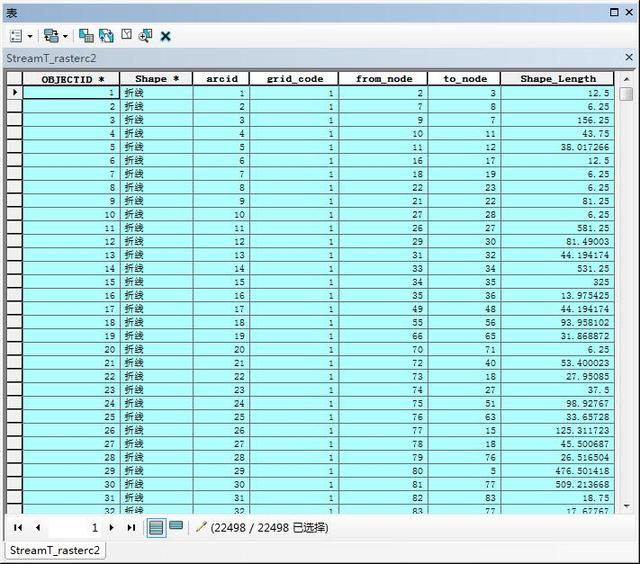Click the arcid column header
The height and width of the screenshot is (564, 640).
(x=221, y=79)
